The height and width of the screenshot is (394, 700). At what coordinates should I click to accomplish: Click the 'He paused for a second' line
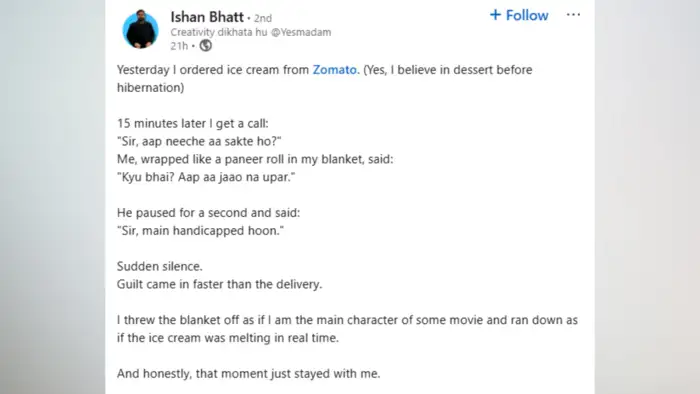point(208,213)
